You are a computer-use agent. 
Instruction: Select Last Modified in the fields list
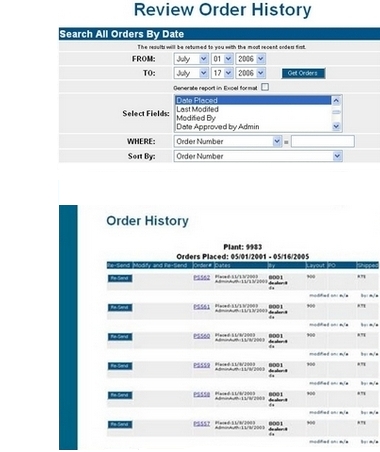point(253,109)
